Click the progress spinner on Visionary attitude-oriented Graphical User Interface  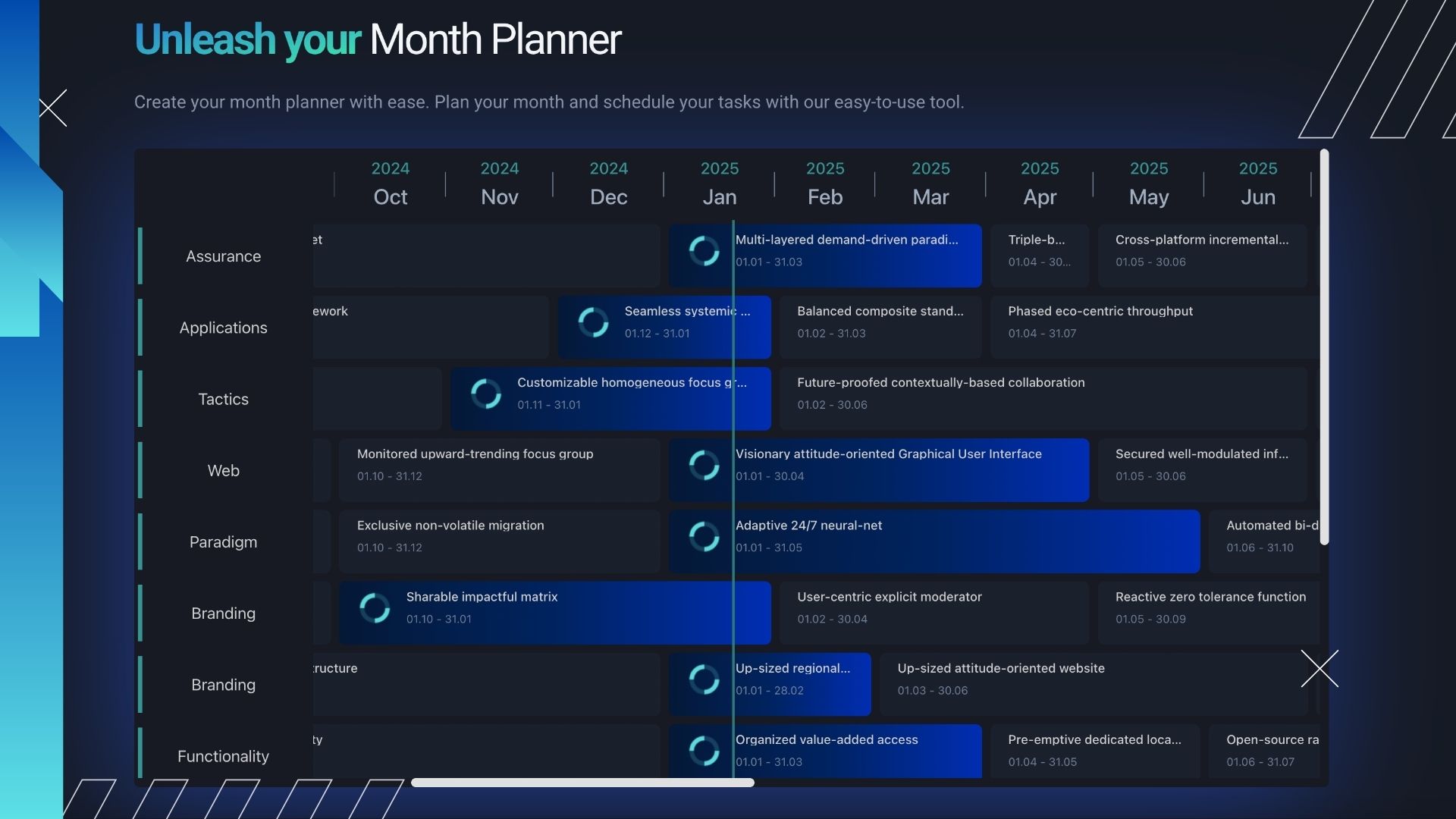704,465
